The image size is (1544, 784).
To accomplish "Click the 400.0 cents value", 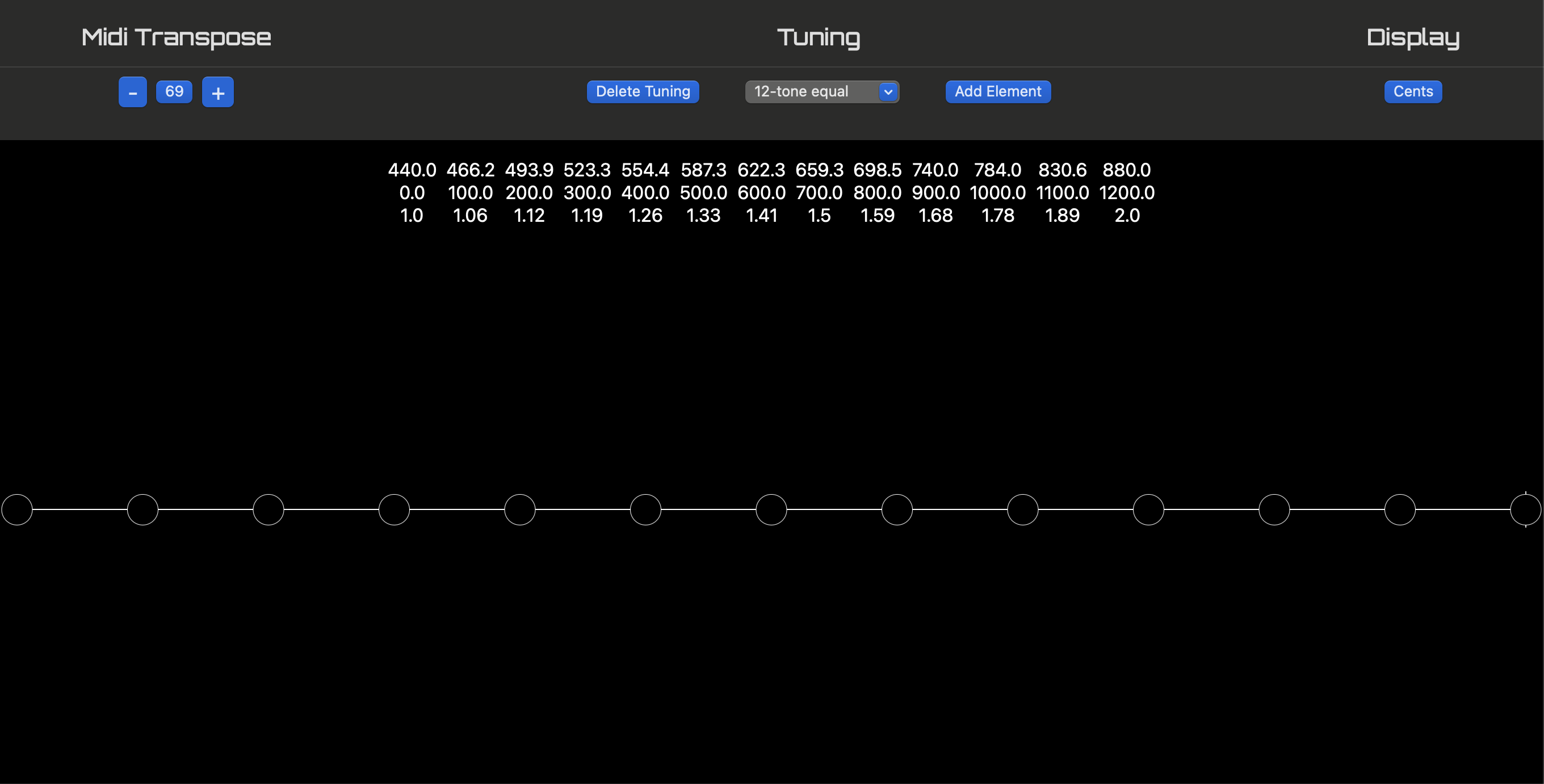I will tap(645, 193).
